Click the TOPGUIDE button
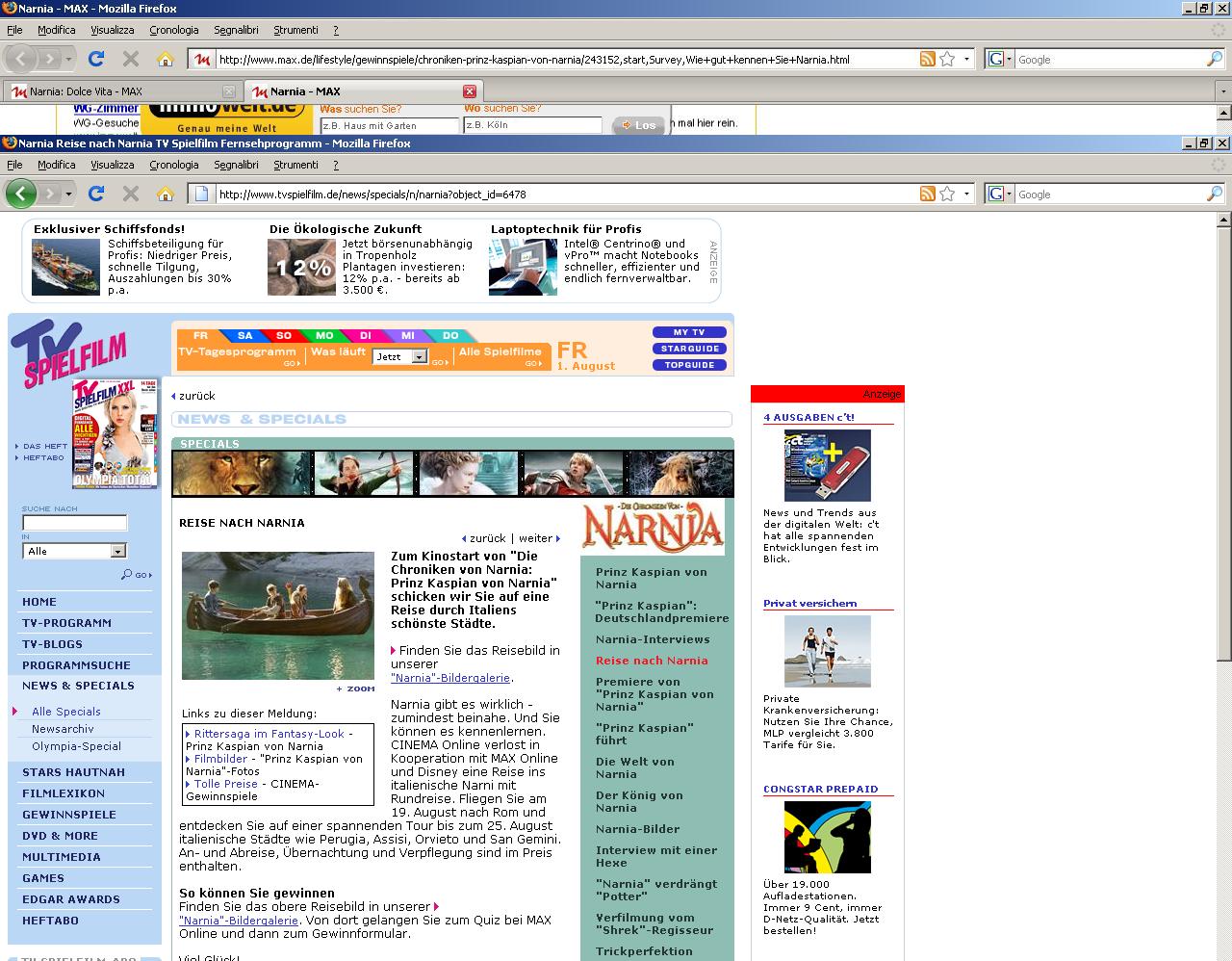The width and height of the screenshot is (1232, 961). (x=689, y=365)
